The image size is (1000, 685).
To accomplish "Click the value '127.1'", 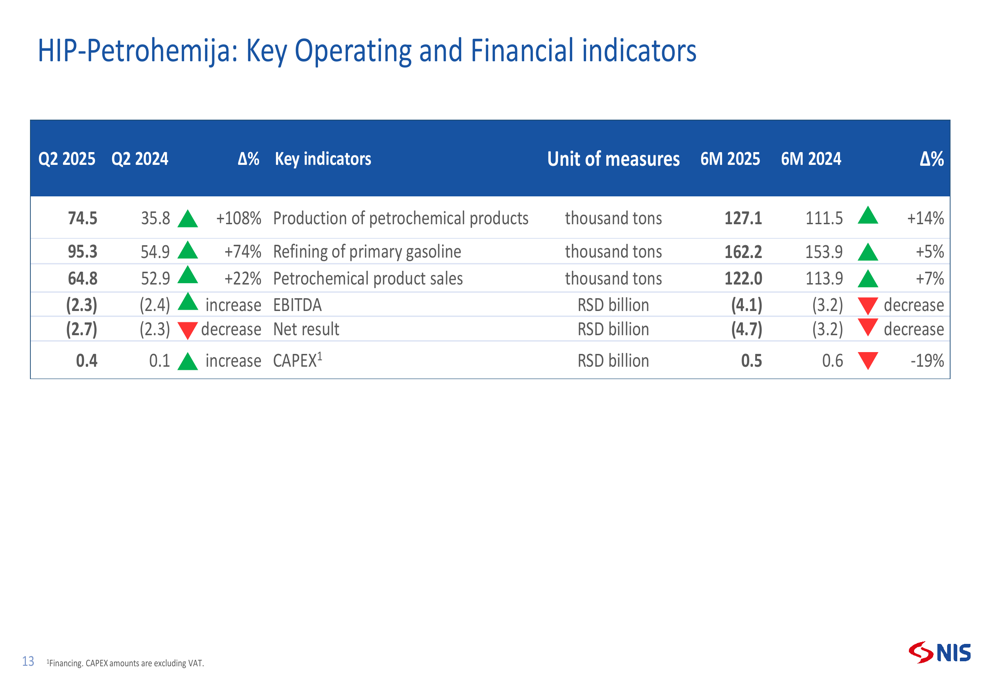I will pyautogui.click(x=743, y=219).
